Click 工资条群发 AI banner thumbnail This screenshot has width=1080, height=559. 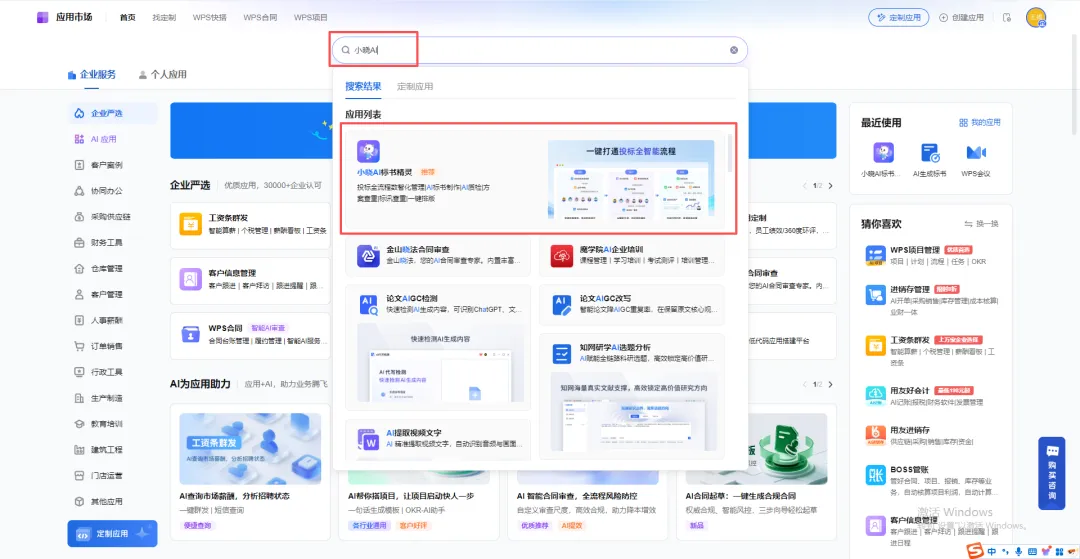(250, 449)
